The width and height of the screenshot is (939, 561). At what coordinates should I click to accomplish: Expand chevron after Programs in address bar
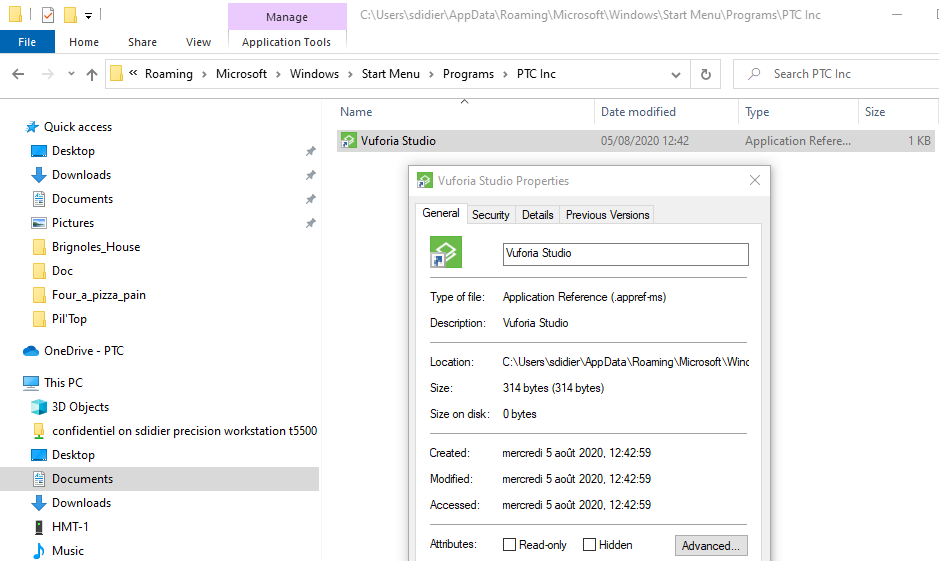tap(505, 74)
